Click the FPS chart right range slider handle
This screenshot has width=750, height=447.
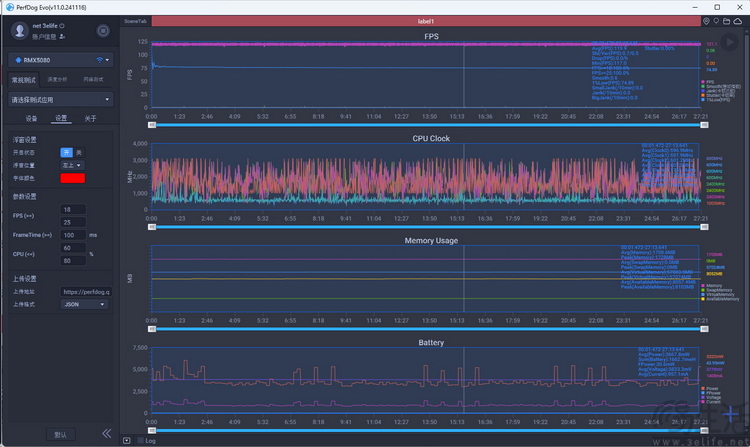tap(704, 125)
